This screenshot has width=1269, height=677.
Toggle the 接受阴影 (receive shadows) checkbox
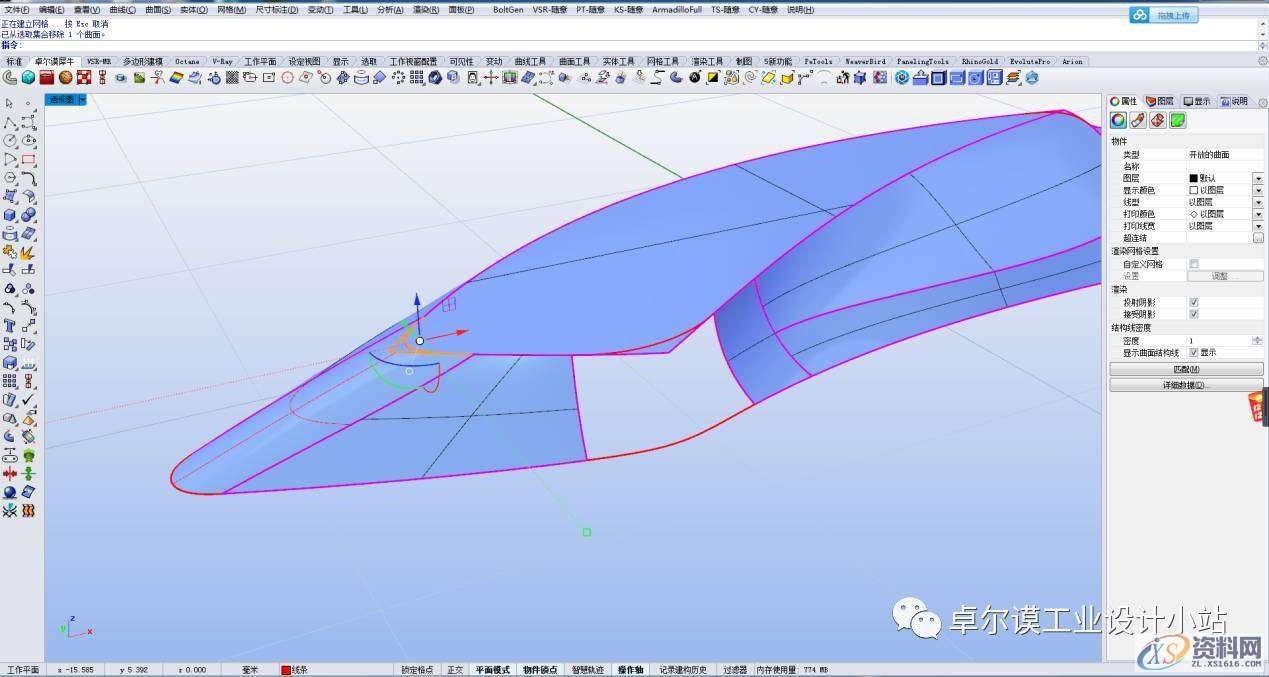1193,314
